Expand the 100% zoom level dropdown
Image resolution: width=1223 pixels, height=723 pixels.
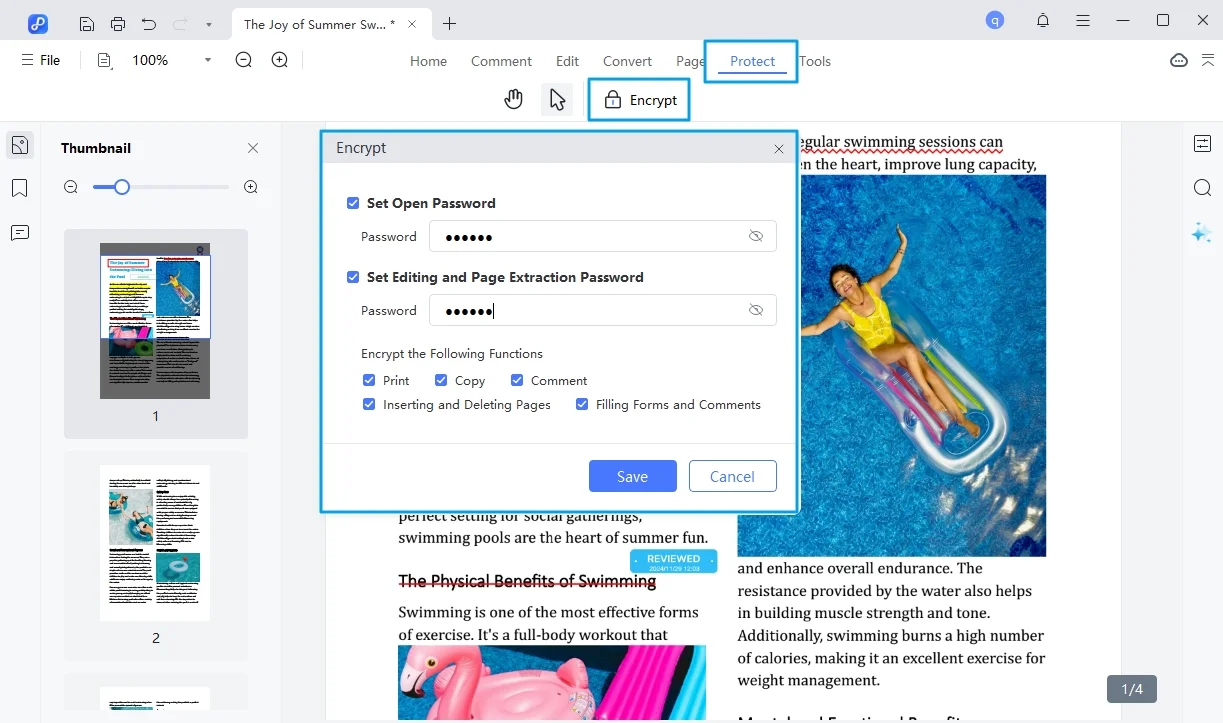208,60
